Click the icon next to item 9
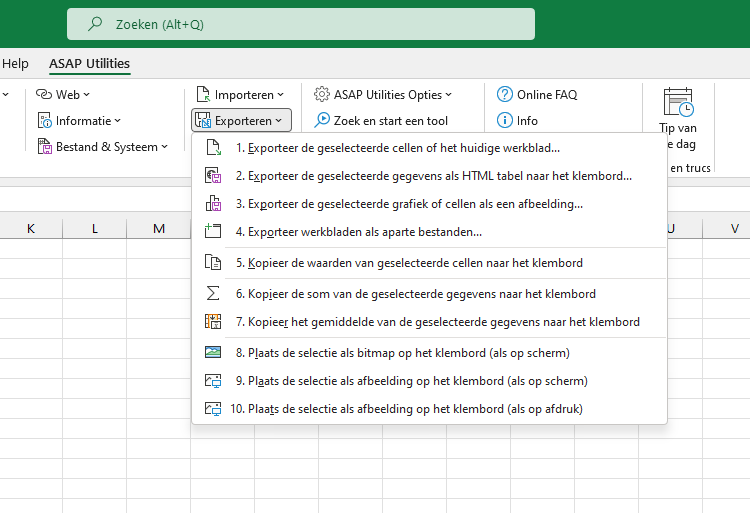The height and width of the screenshot is (513, 750). tap(213, 381)
